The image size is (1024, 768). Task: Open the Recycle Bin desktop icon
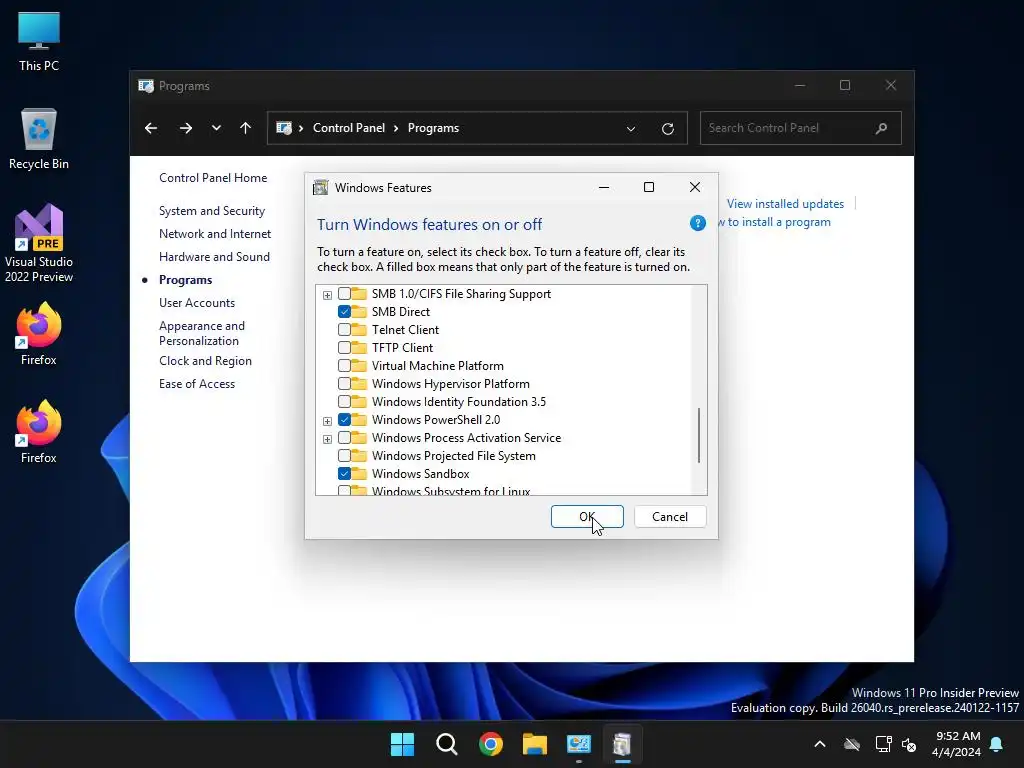(x=39, y=139)
